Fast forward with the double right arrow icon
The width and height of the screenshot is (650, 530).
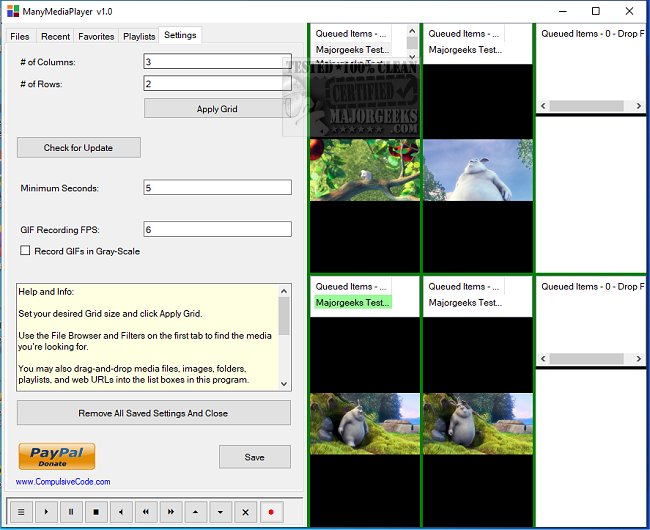170,512
